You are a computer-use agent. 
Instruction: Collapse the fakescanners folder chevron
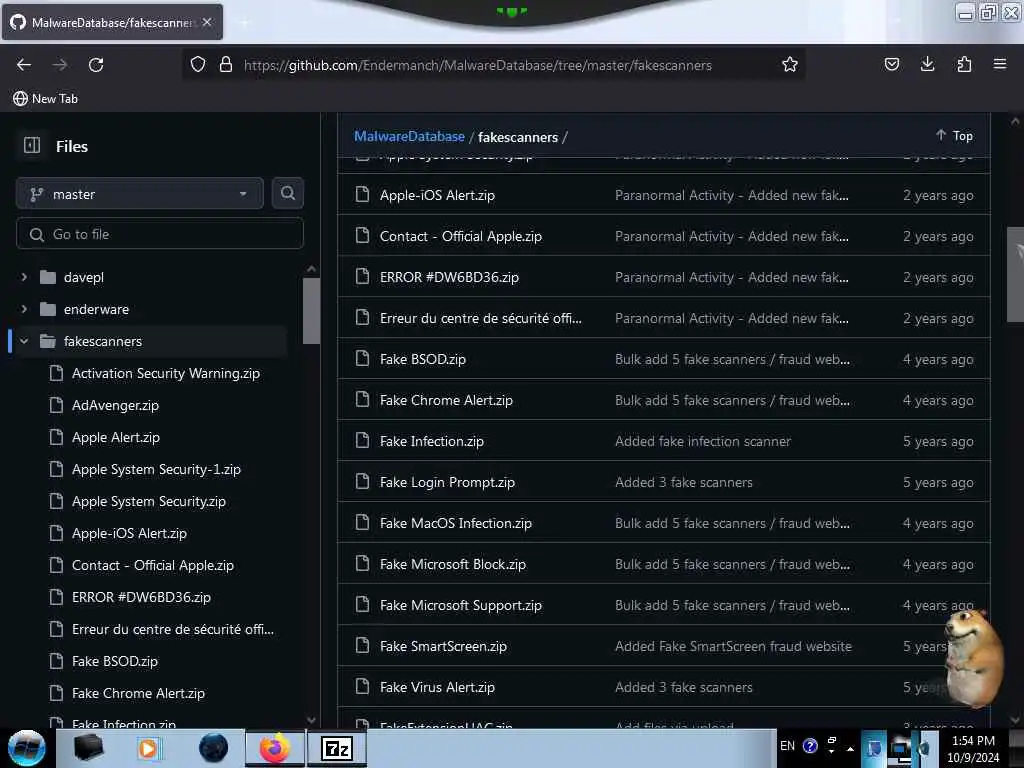point(24,341)
